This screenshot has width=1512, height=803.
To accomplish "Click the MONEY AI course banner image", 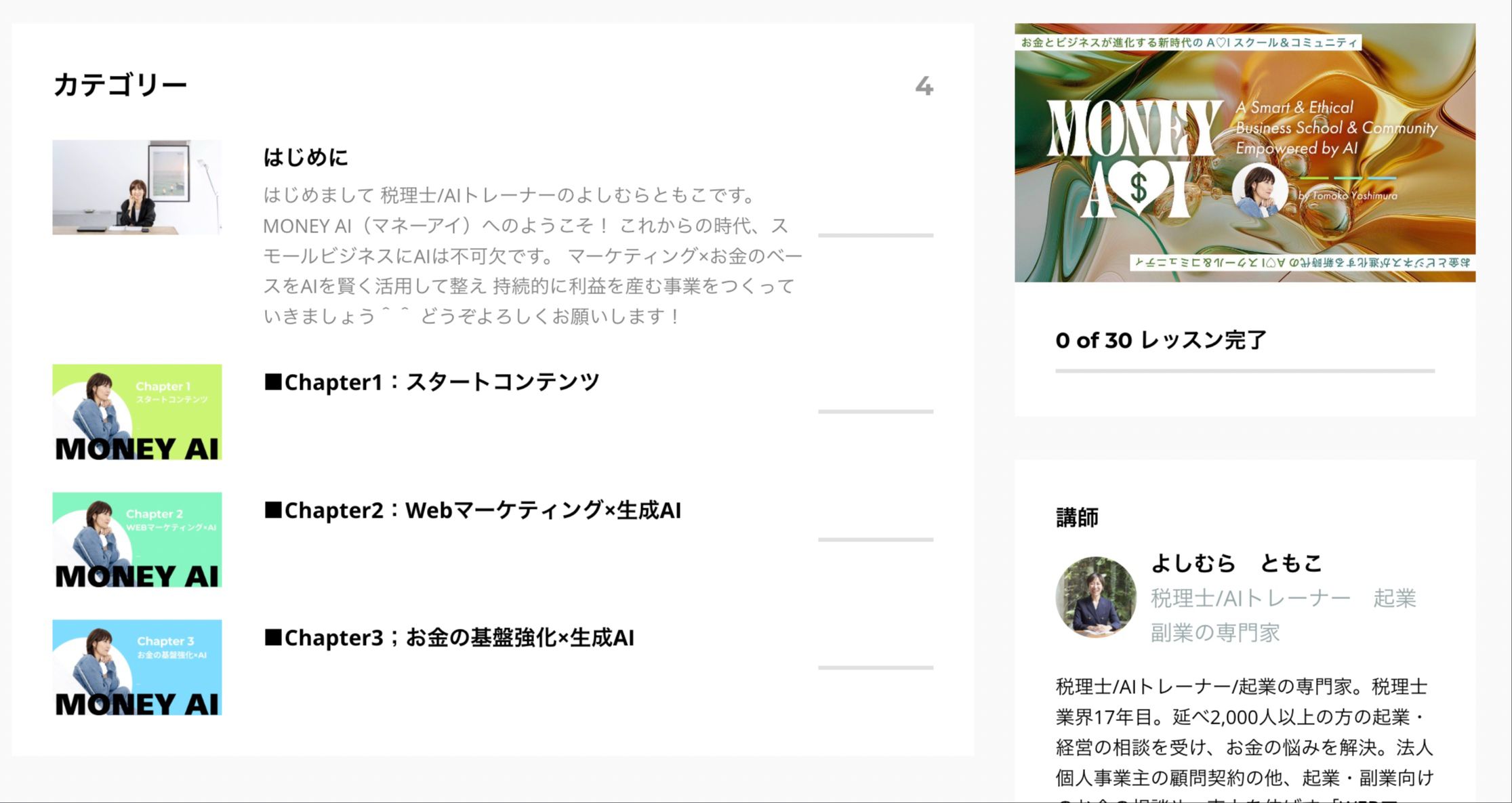I will point(1244,152).
